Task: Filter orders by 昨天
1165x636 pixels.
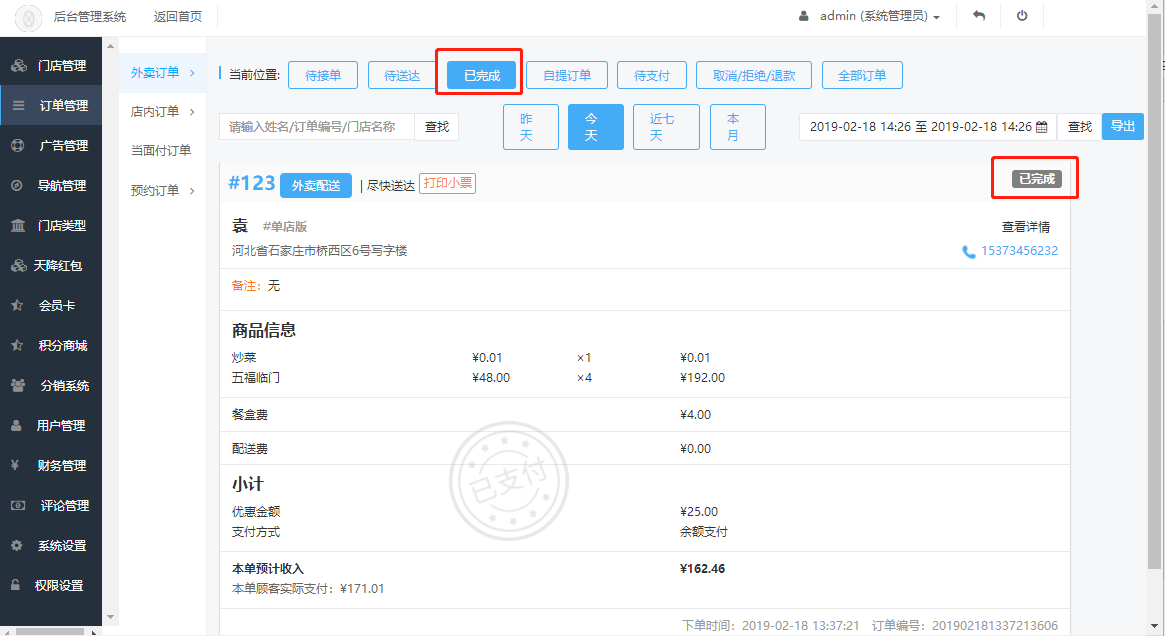Action: [x=530, y=127]
